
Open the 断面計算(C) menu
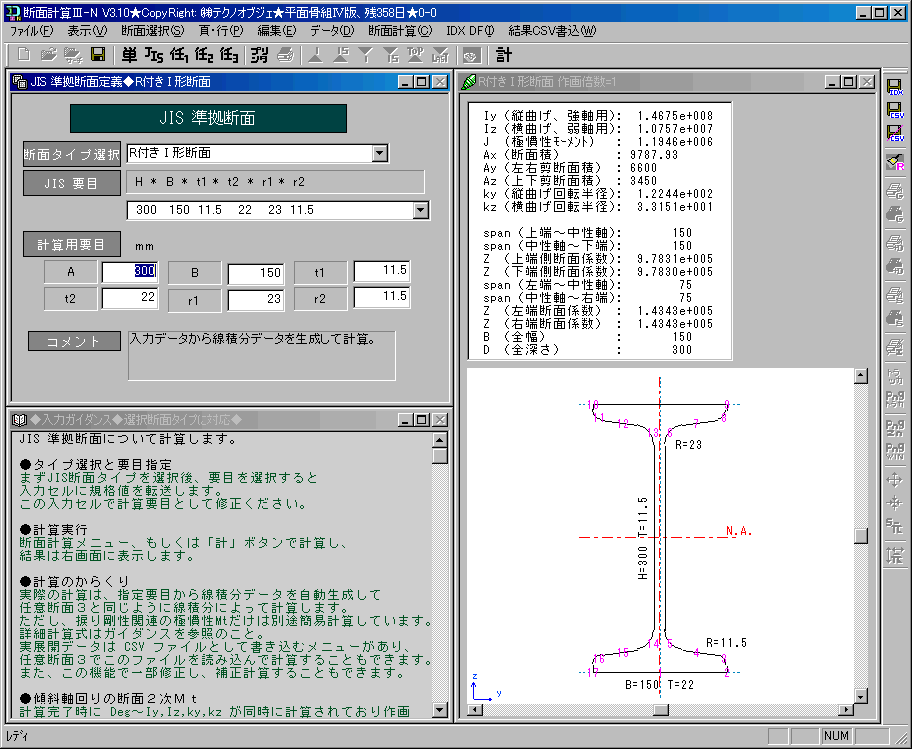(x=400, y=30)
